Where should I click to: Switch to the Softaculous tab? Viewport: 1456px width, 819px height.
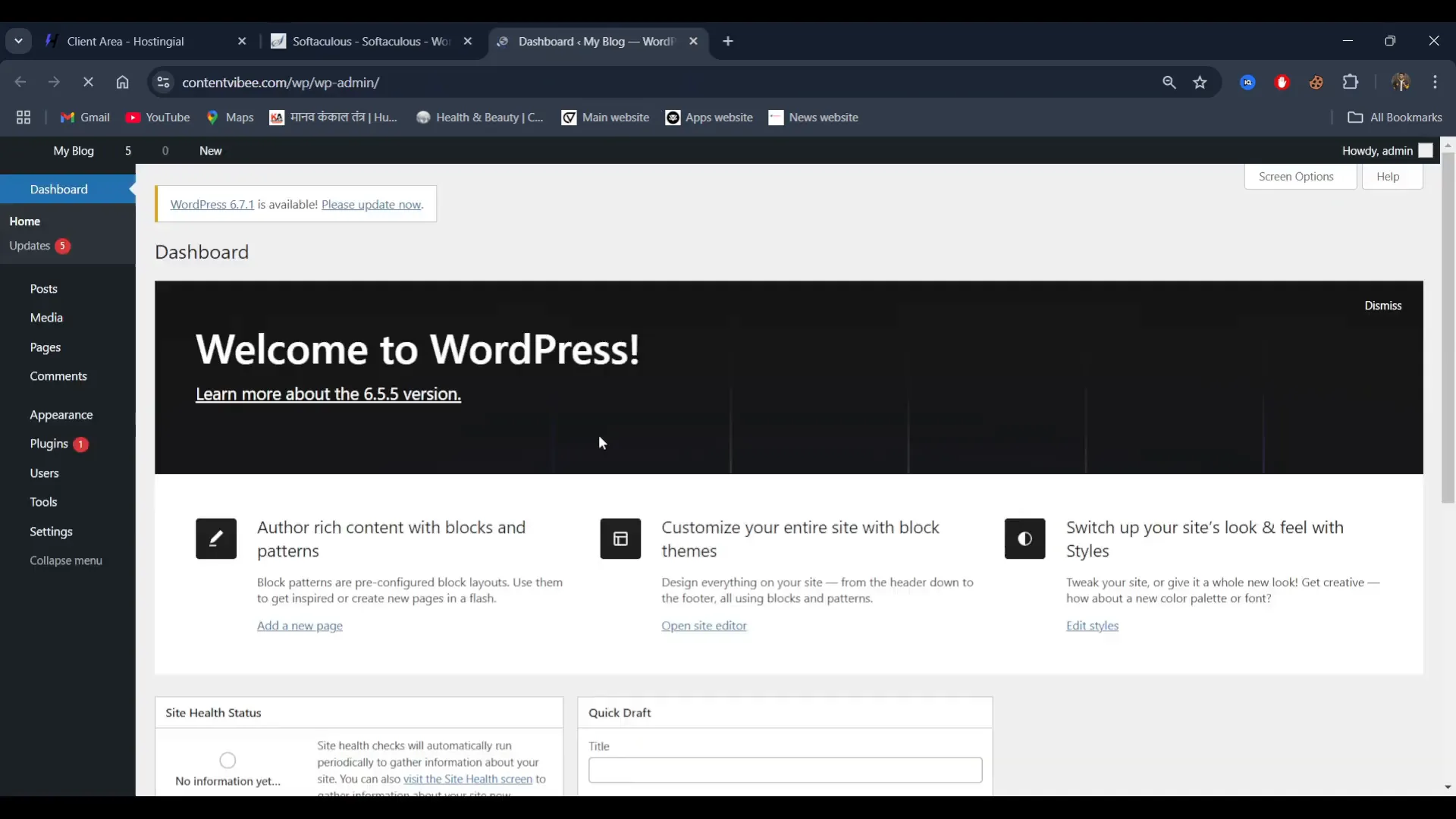coord(372,42)
